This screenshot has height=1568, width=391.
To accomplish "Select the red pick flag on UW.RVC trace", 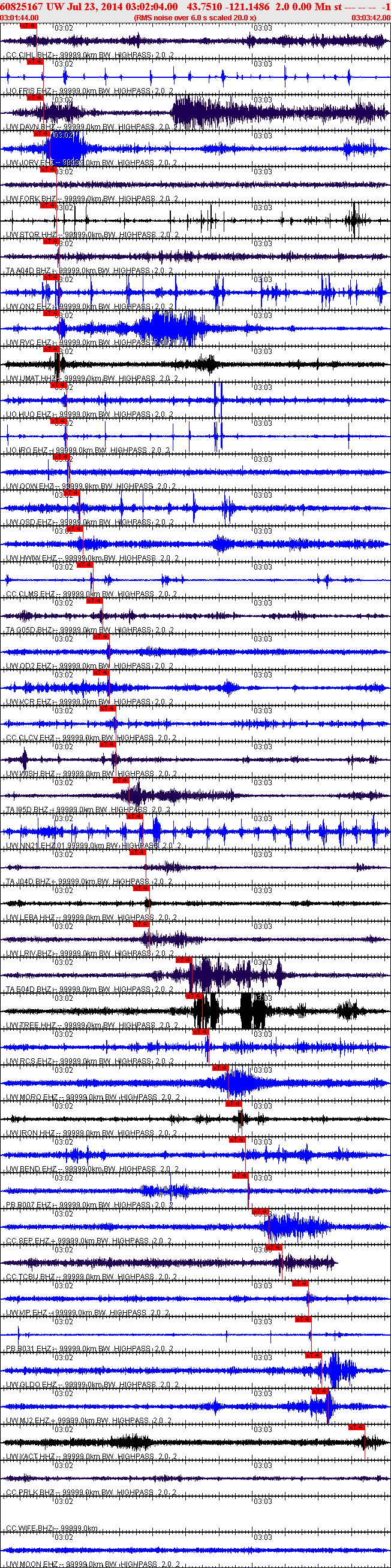I will 51,313.
